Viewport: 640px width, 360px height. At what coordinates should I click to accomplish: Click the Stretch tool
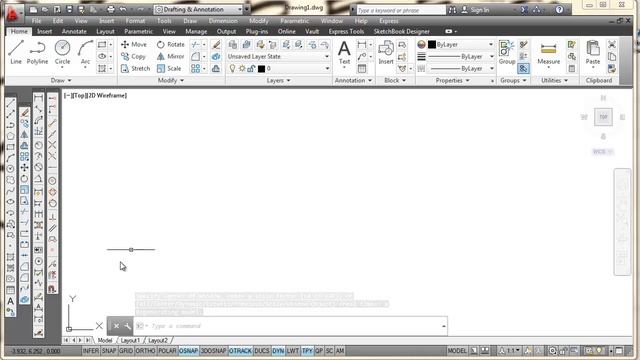(136, 69)
